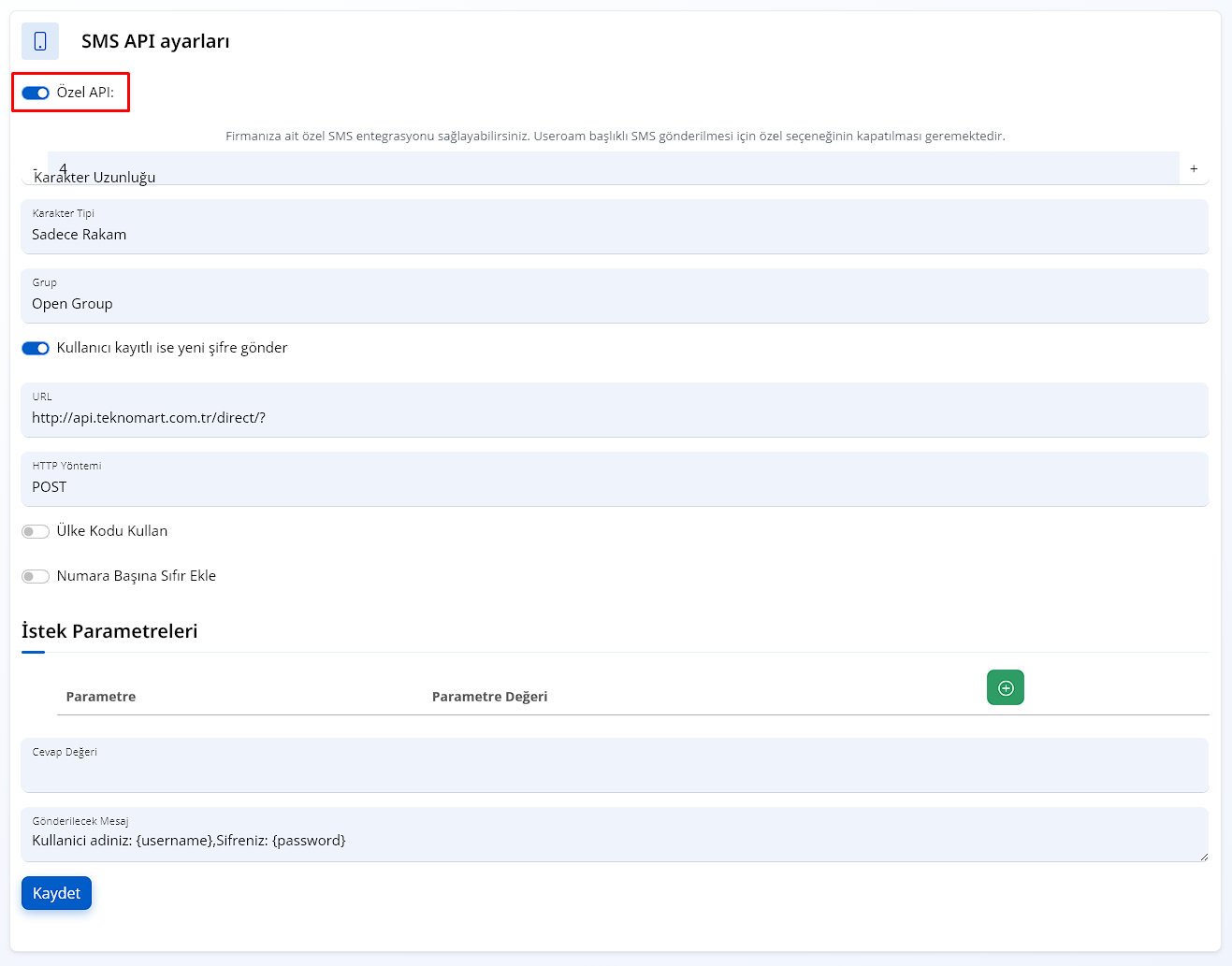Increase character length with plus button
Screen dimensions: 1232x966
1194,168
